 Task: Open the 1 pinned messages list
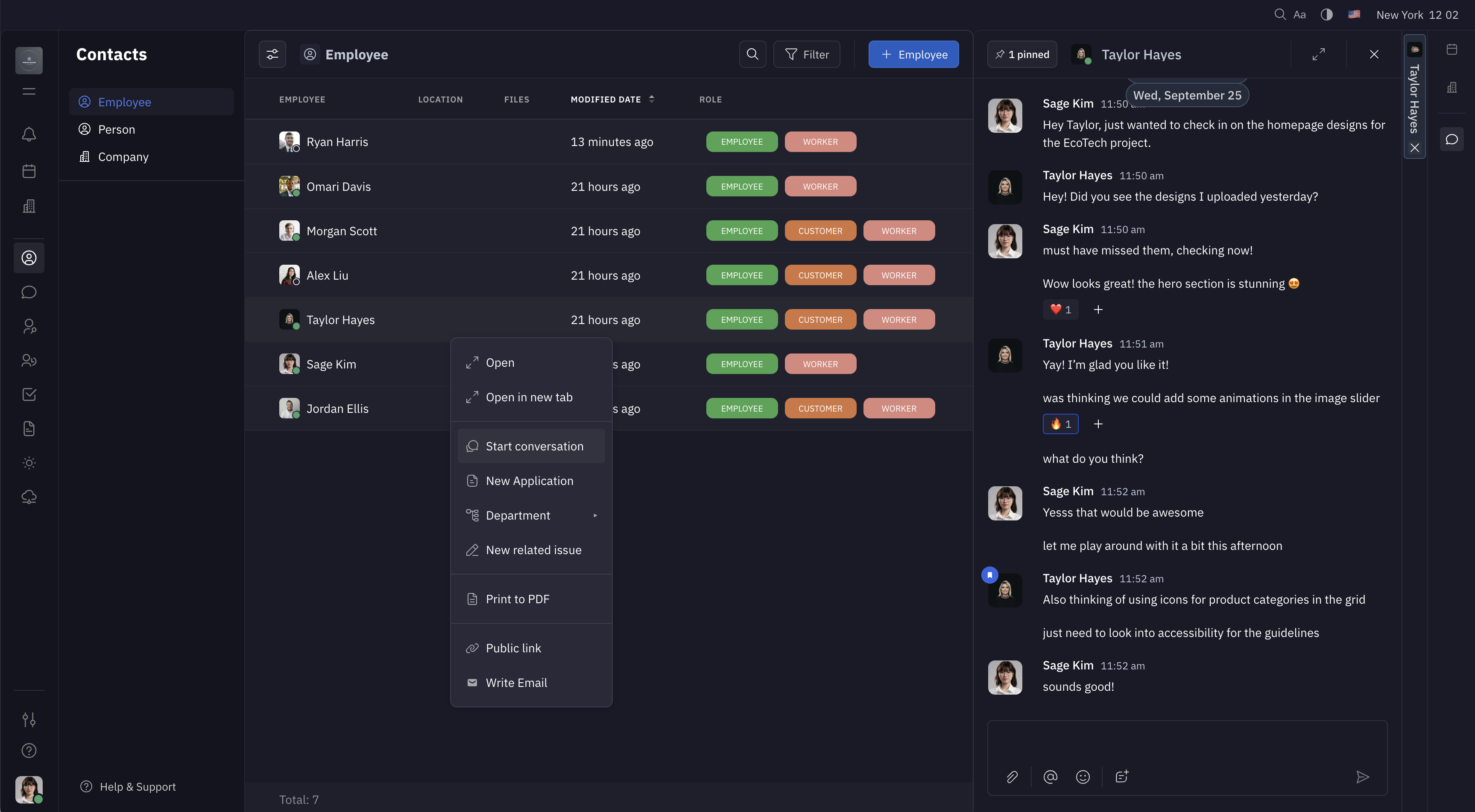(1022, 54)
